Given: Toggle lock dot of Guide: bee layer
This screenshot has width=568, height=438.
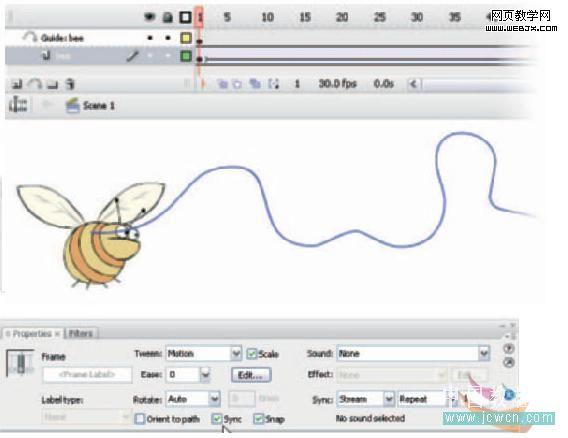Looking at the screenshot, I should pyautogui.click(x=167, y=38).
